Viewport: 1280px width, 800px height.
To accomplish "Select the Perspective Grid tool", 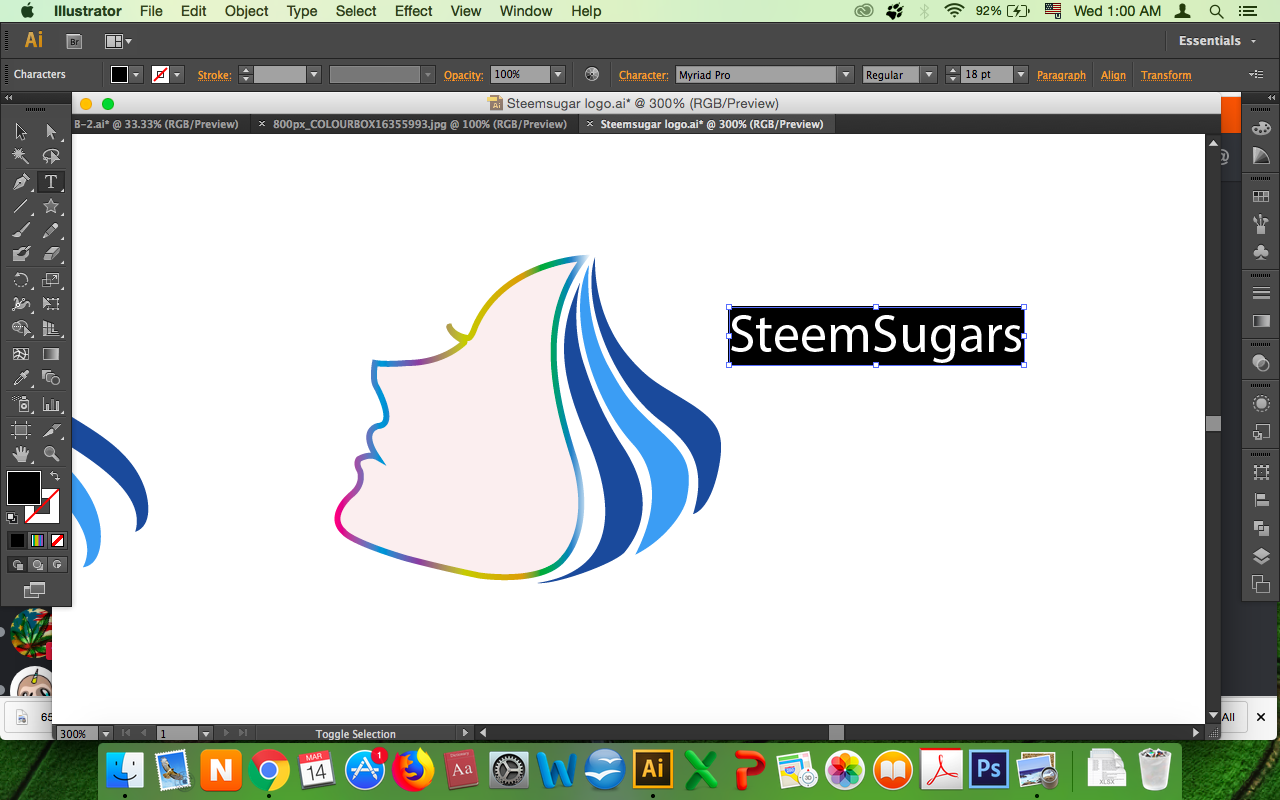I will pyautogui.click(x=51, y=328).
